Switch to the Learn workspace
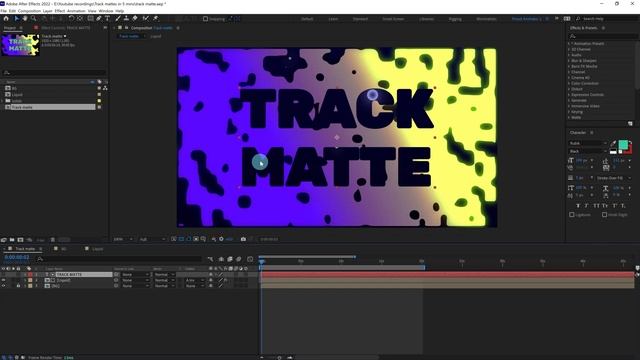 pos(333,19)
